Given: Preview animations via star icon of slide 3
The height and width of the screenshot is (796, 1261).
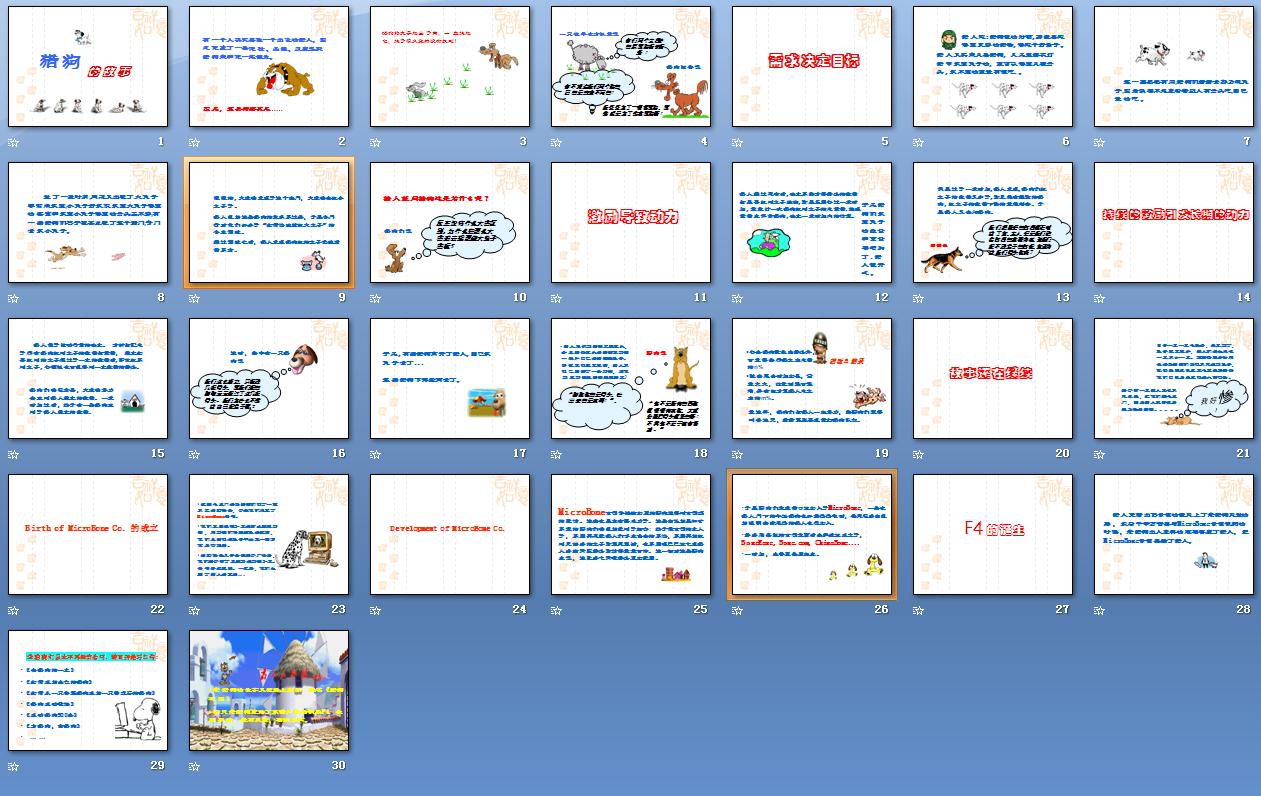Looking at the screenshot, I should point(375,143).
